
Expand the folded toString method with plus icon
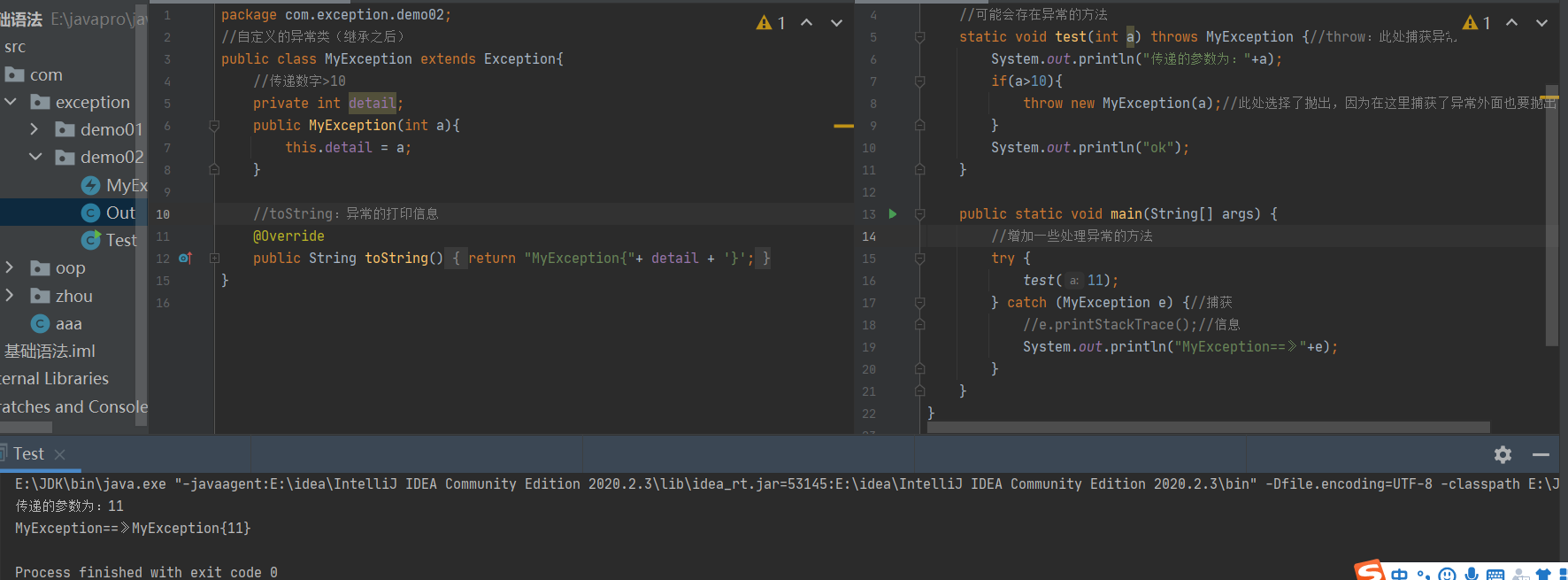[214, 258]
